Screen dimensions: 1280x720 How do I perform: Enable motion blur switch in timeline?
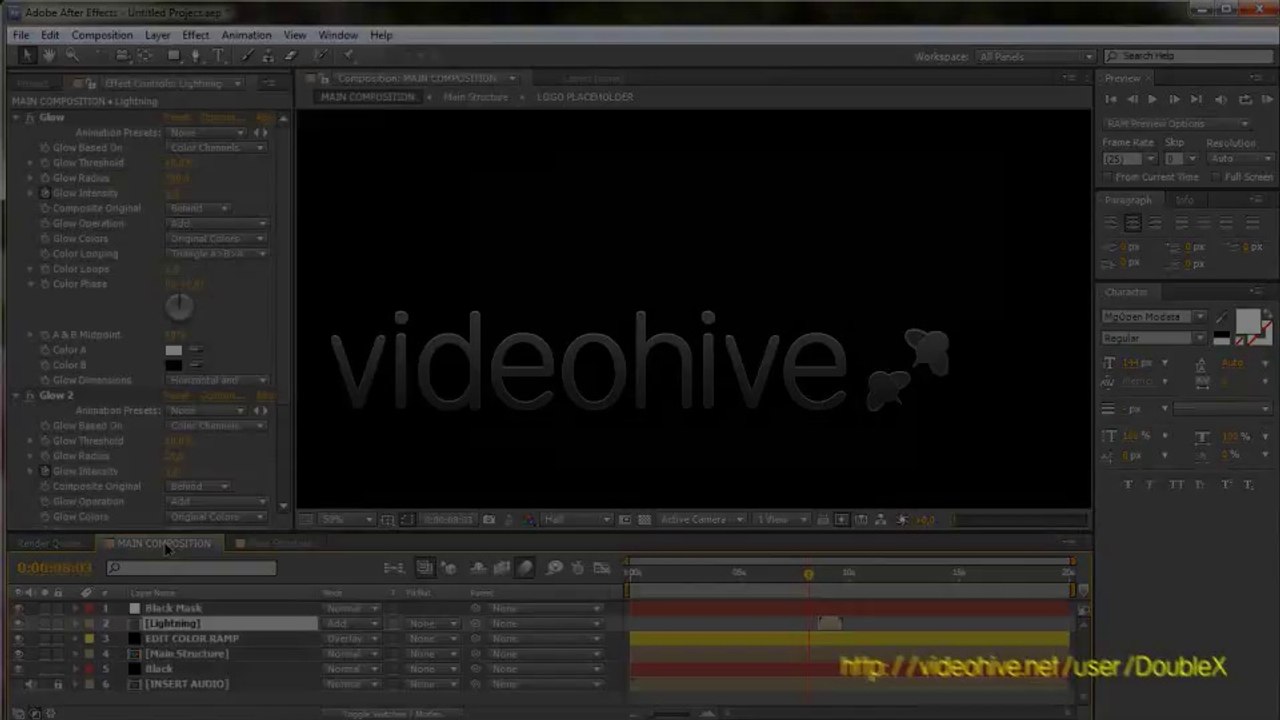tap(526, 568)
